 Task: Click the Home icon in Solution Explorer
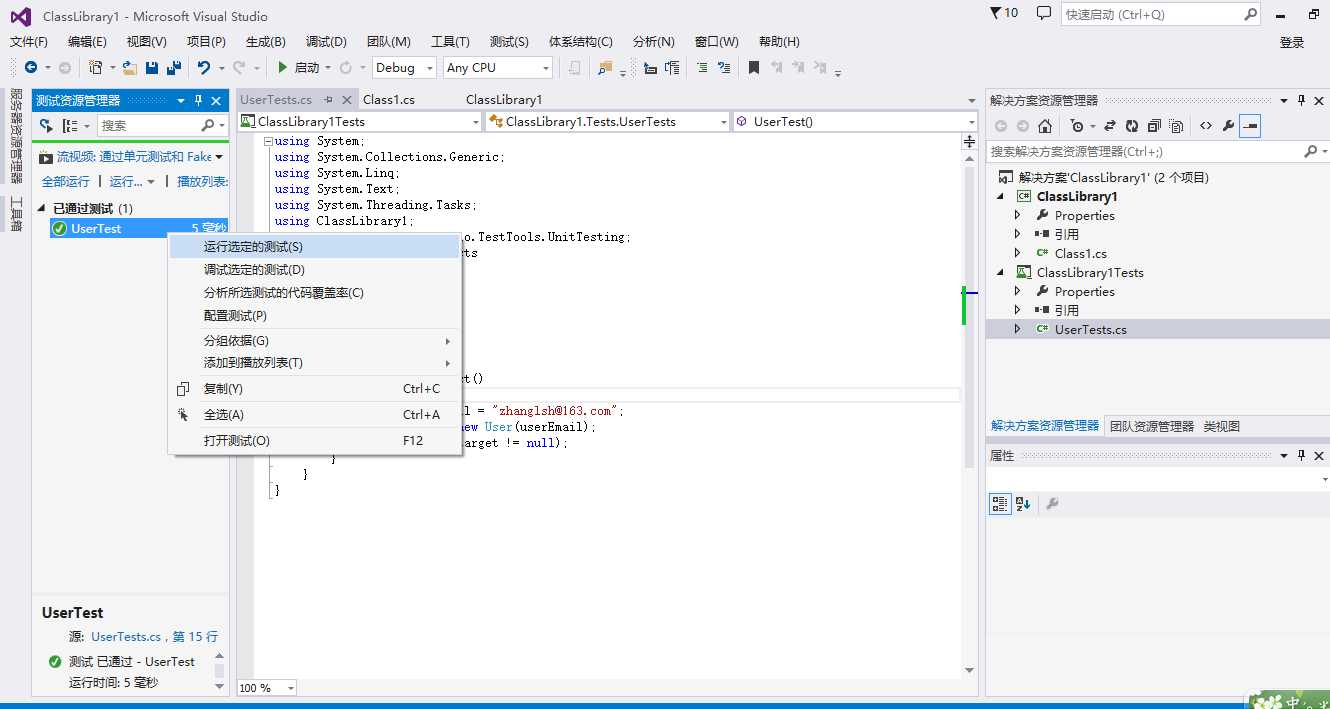[1045, 126]
